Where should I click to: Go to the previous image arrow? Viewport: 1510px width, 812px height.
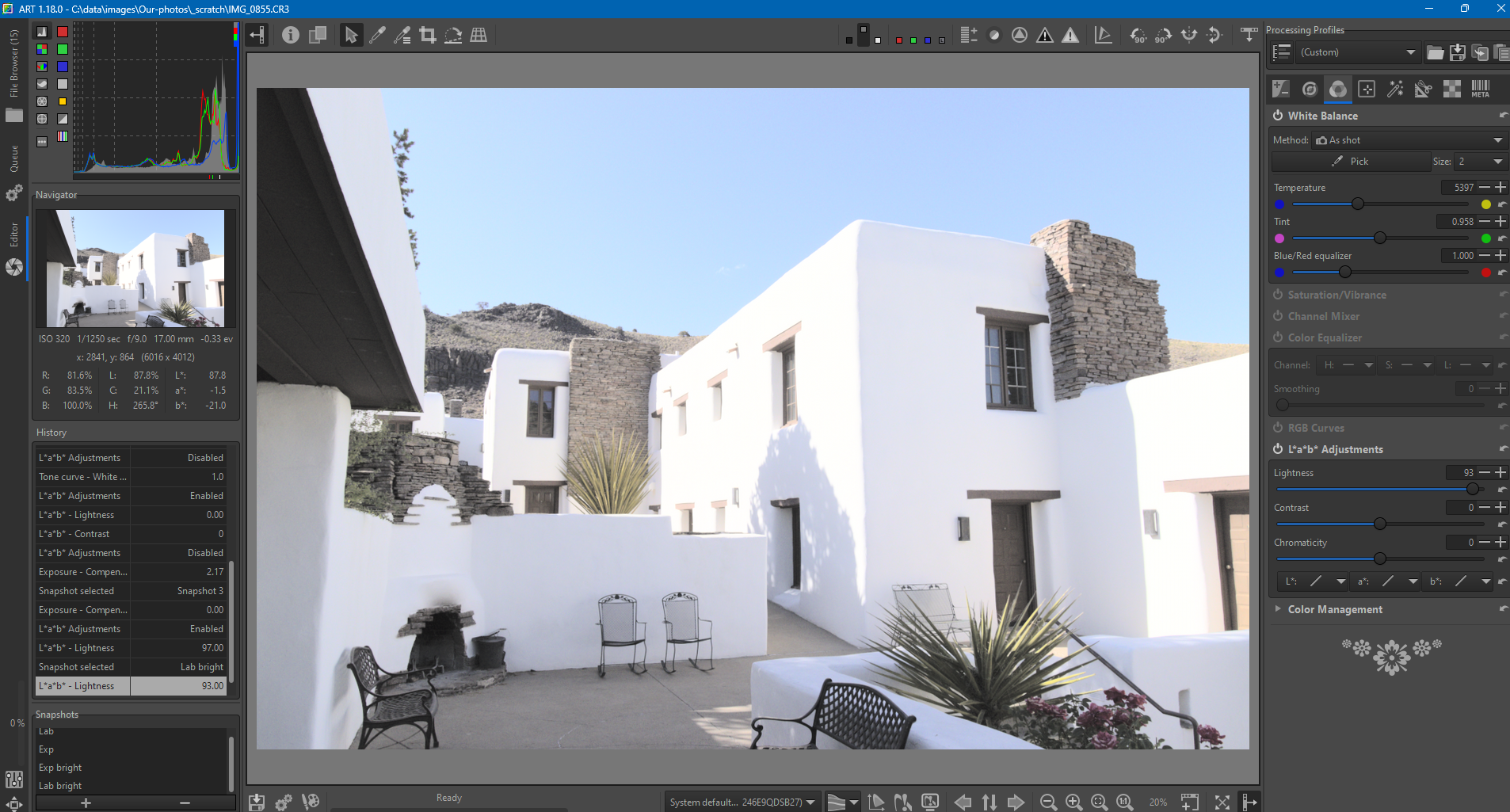point(963,802)
